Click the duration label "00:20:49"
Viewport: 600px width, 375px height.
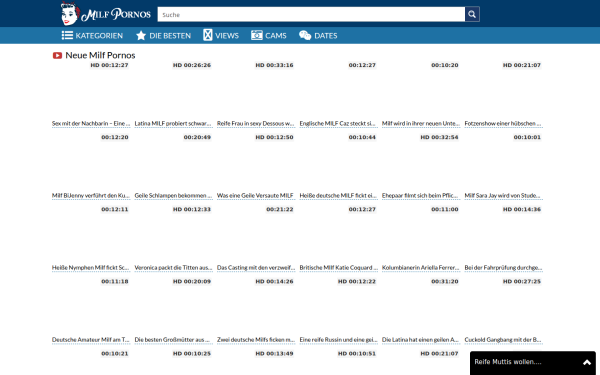197,137
